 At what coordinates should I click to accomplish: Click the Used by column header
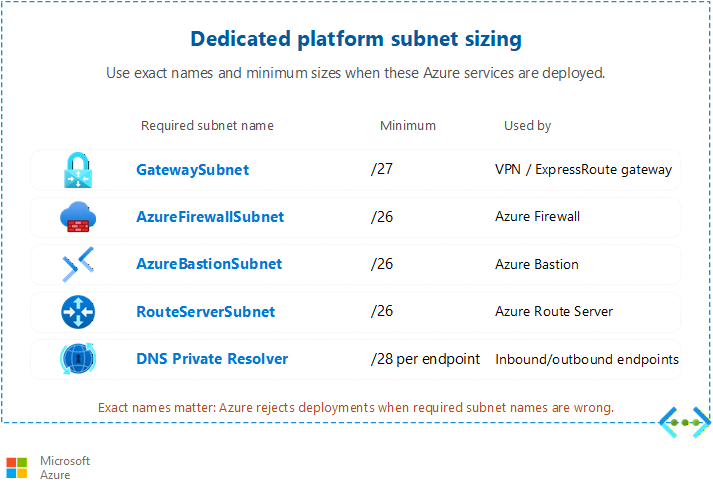point(527,126)
